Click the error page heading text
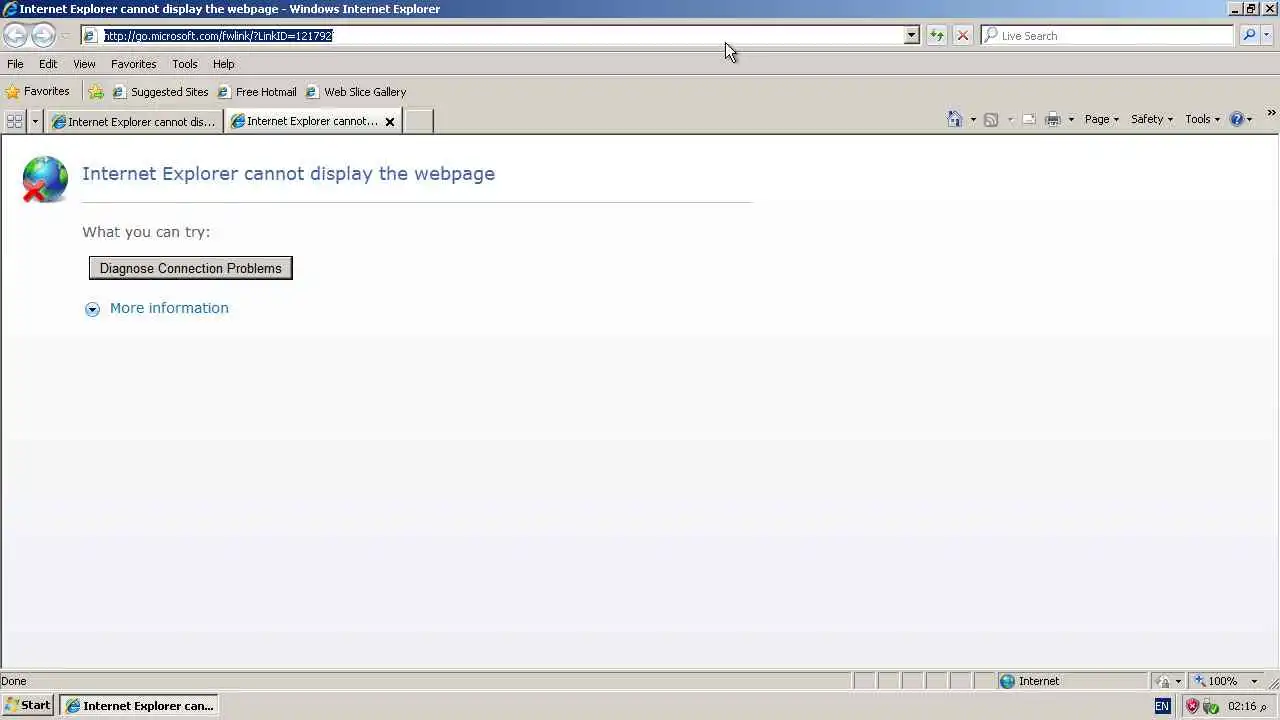 coord(288,173)
